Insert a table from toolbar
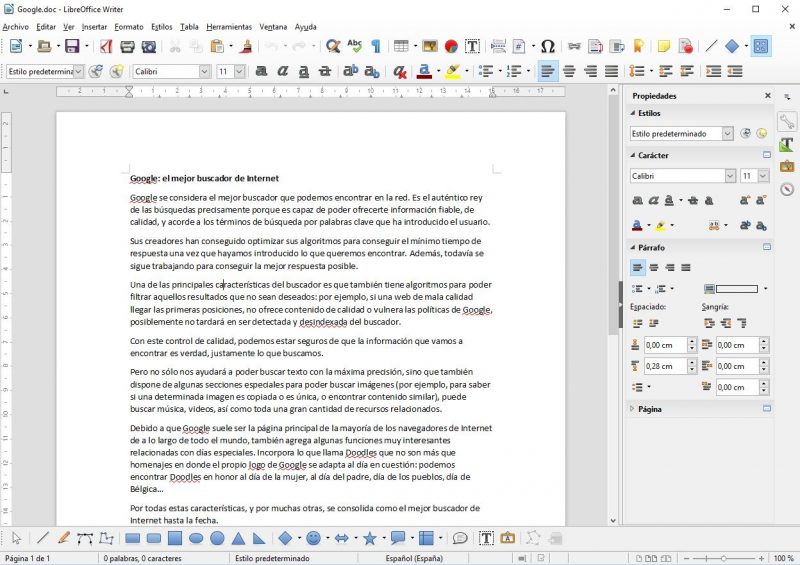 point(401,46)
